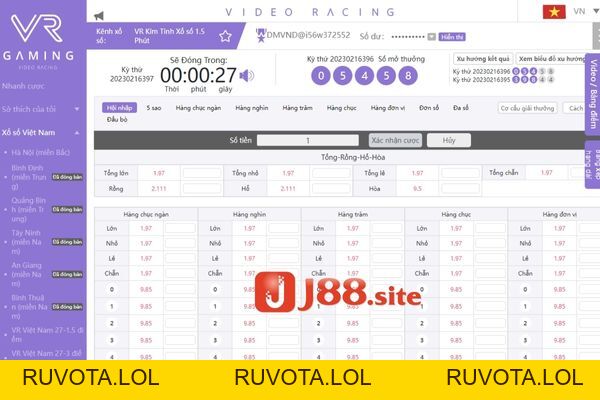The width and height of the screenshot is (600, 400).
Task: Click Rồng odds value 2.111
Action: (x=159, y=188)
